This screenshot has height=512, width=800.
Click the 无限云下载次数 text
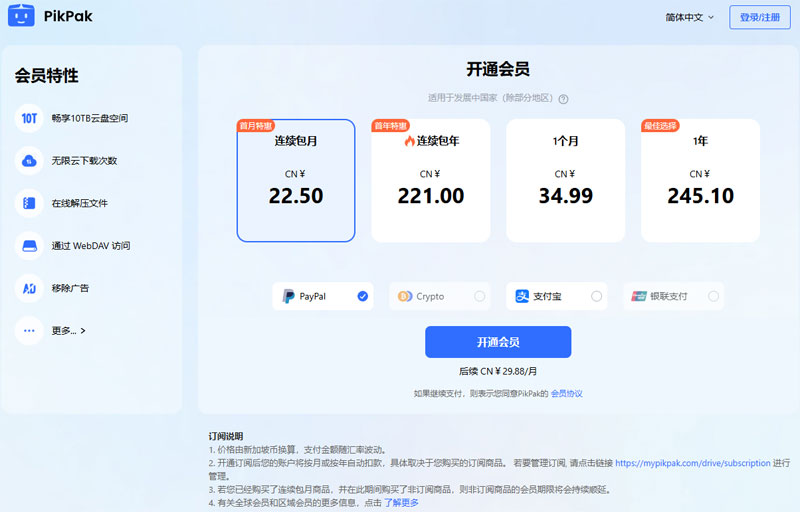[x=84, y=161]
